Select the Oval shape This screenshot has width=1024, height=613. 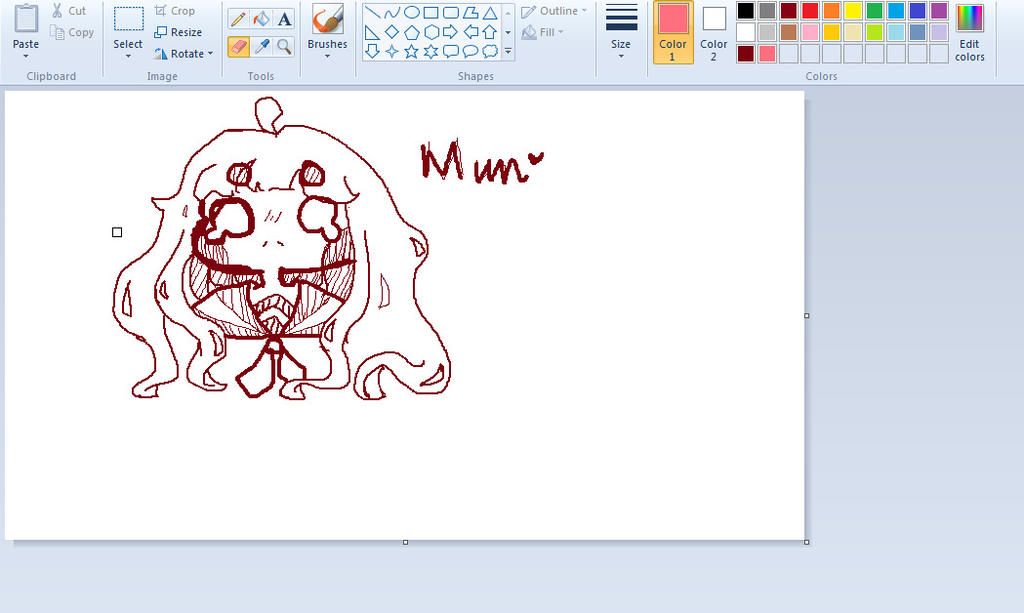[x=411, y=12]
